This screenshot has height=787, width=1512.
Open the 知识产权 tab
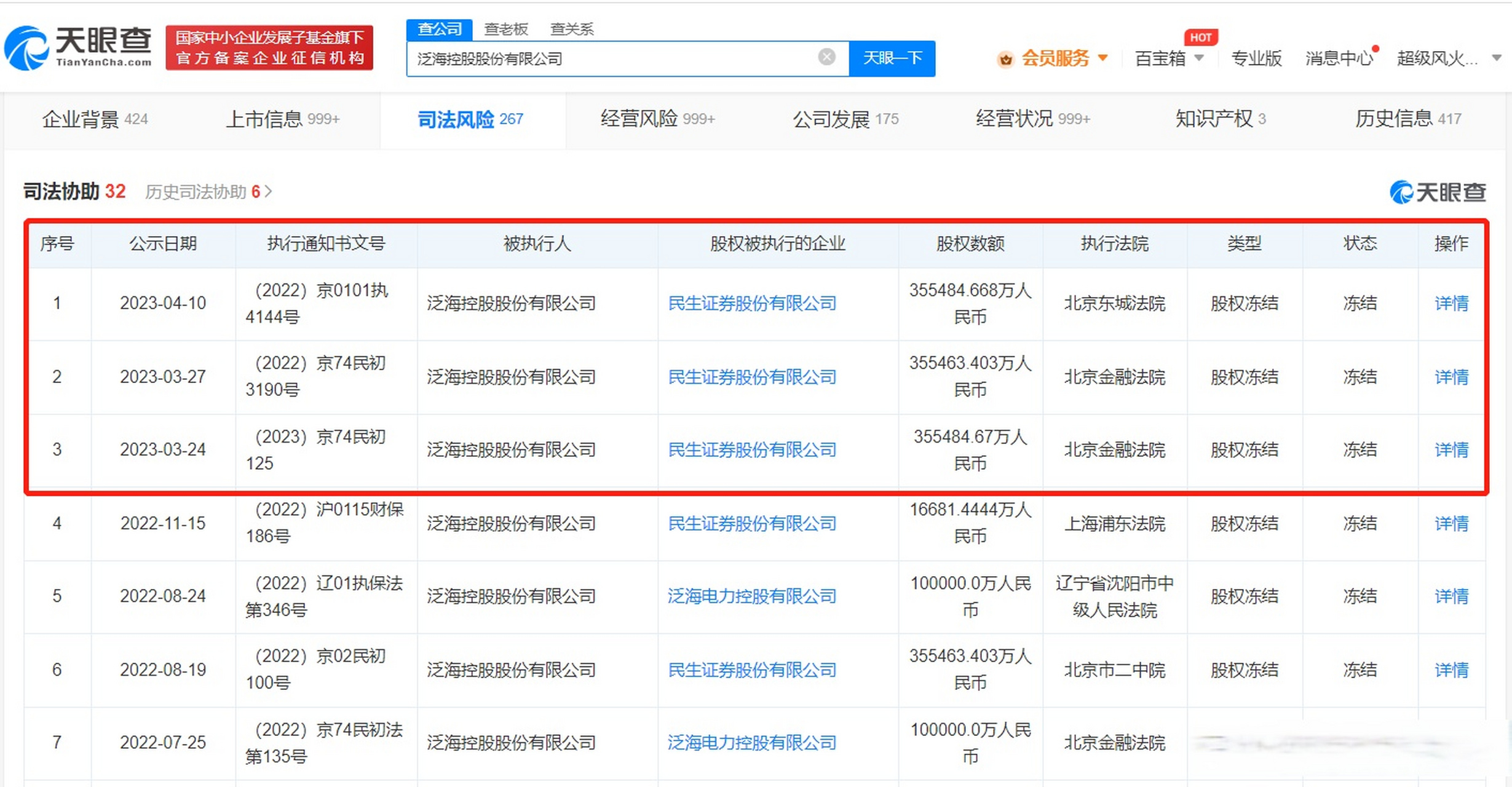[1221, 119]
